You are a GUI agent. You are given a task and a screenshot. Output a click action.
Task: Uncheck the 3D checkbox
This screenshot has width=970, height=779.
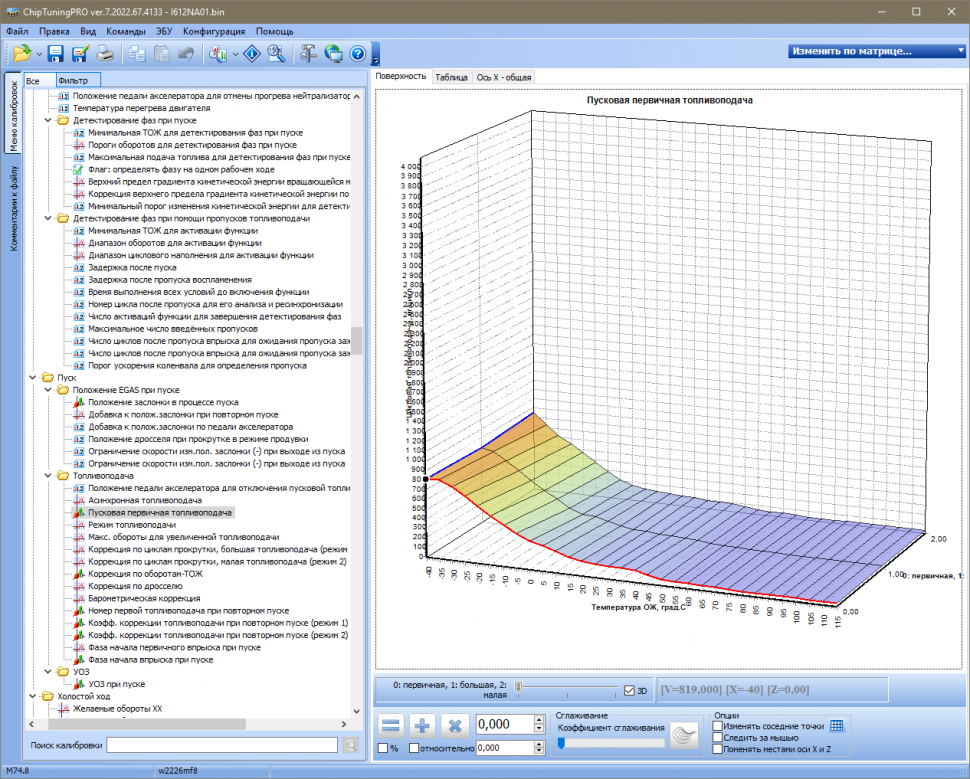629,690
